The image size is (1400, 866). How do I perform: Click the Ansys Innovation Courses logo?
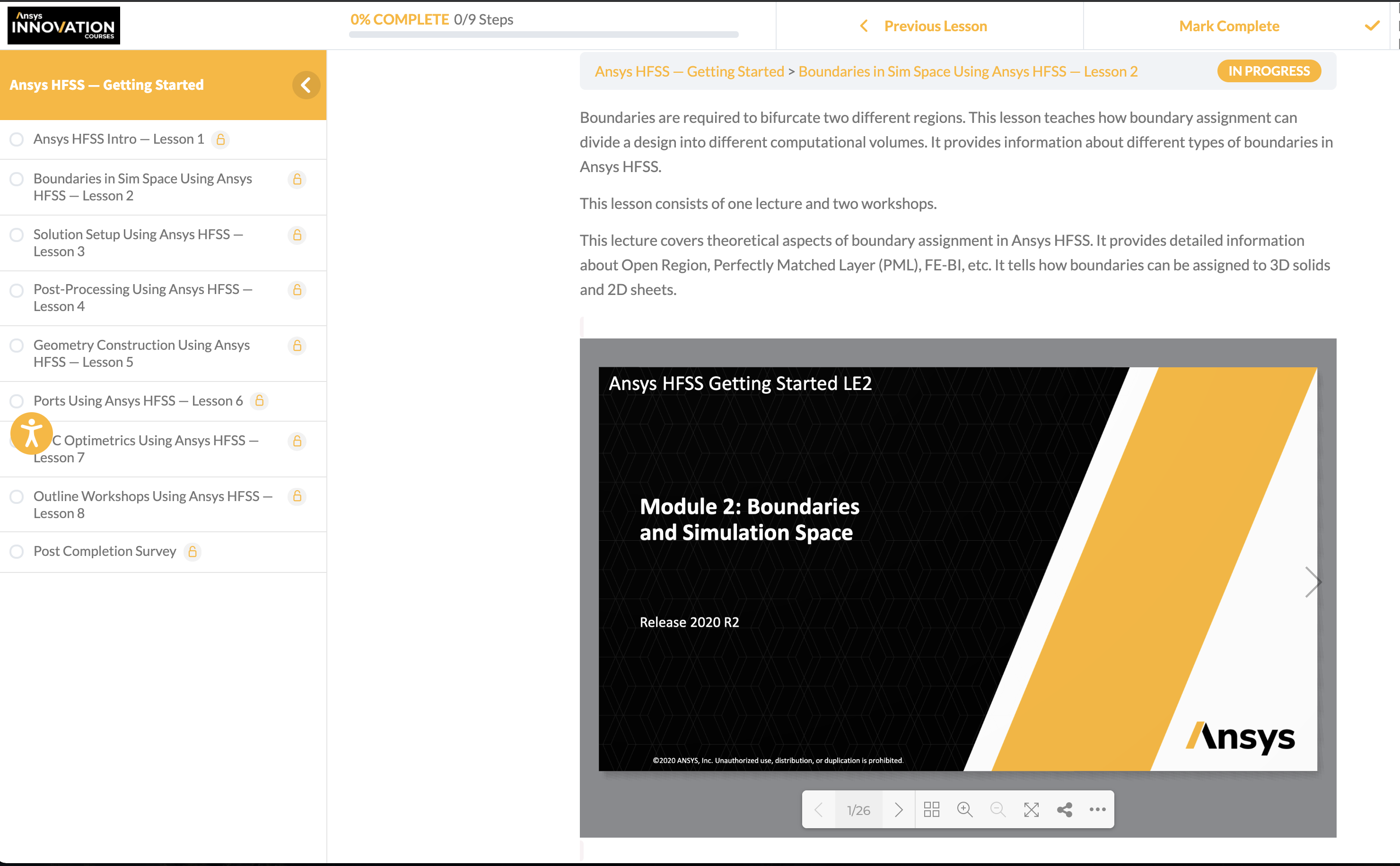coord(63,26)
